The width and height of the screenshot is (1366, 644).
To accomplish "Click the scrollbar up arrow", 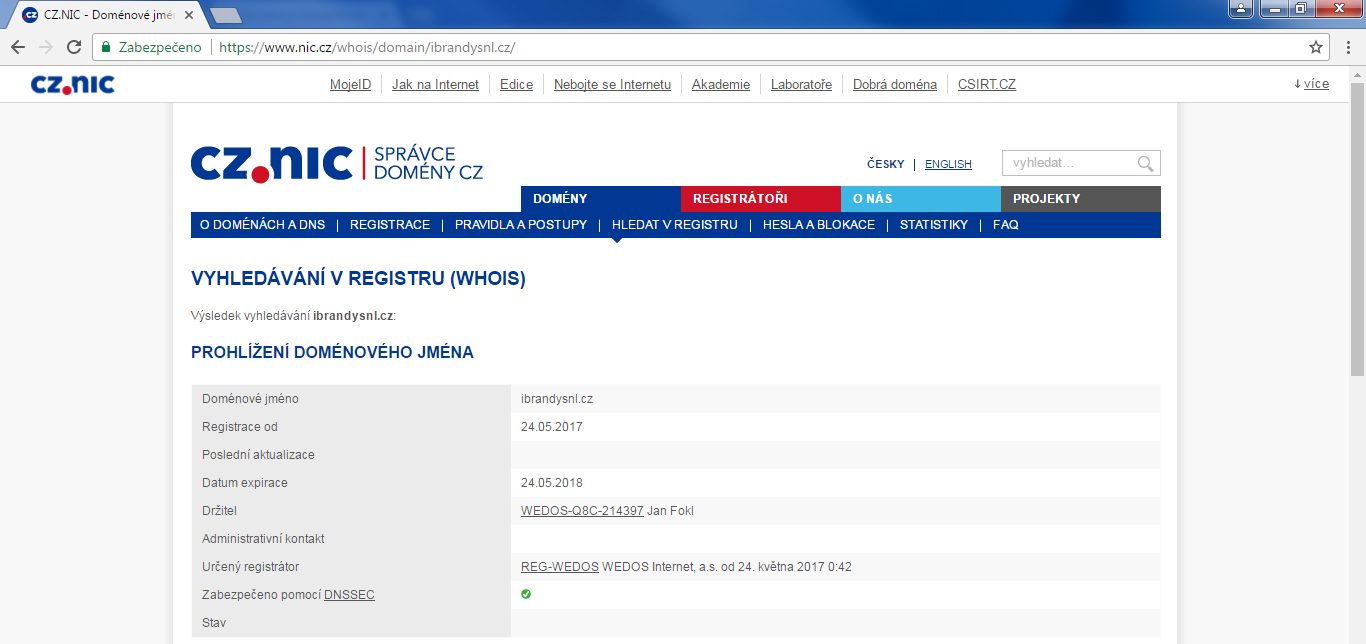I will 1357,75.
